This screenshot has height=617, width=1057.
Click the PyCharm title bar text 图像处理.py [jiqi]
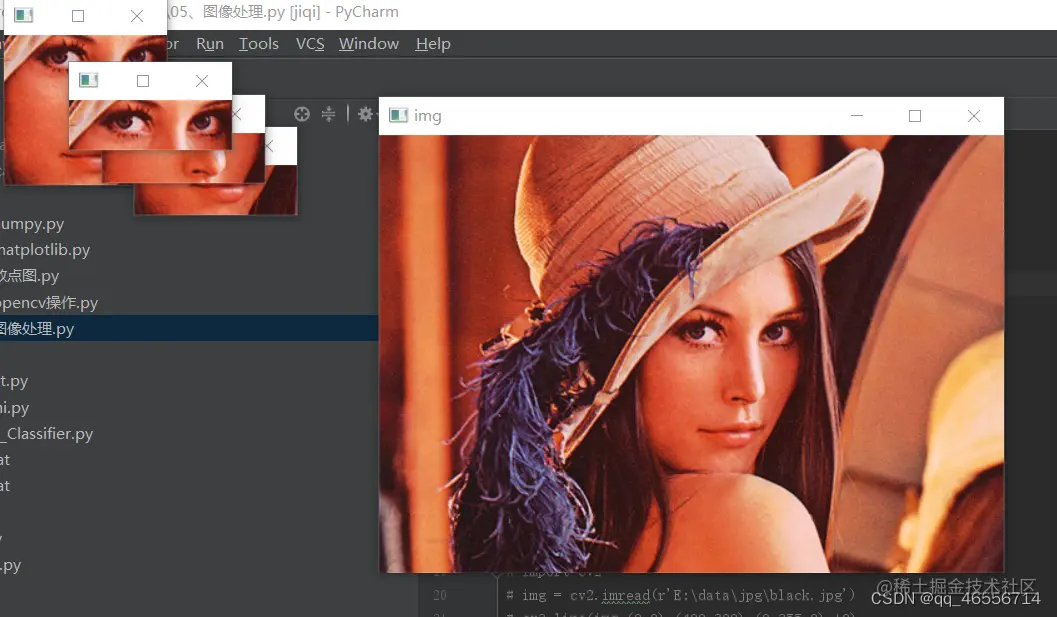point(262,12)
